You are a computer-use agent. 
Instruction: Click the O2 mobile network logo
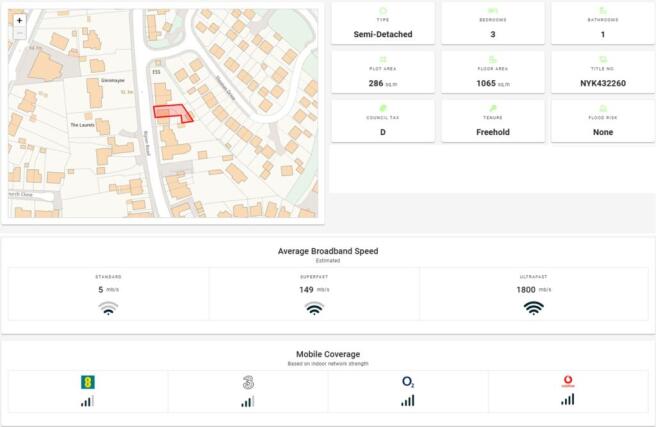(x=408, y=381)
